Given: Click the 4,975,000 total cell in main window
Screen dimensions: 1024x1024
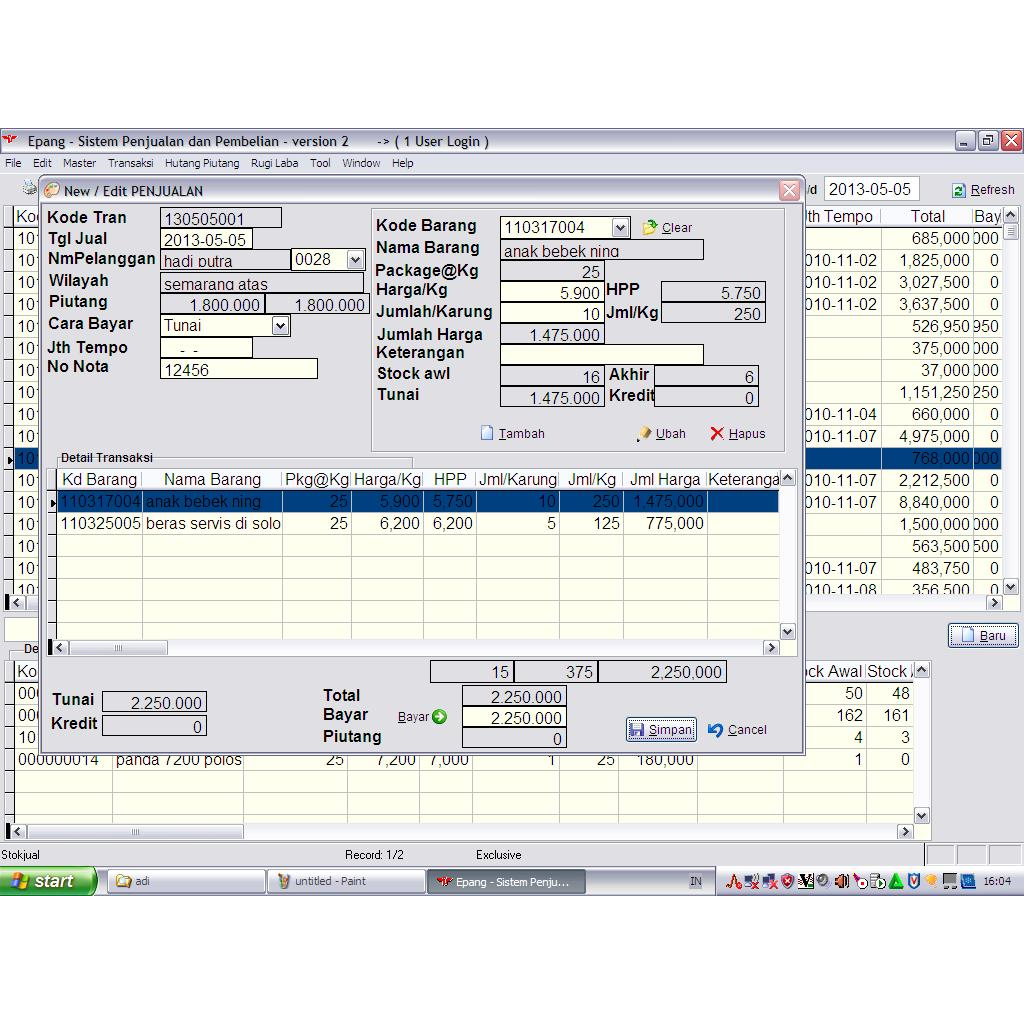Looking at the screenshot, I should [927, 436].
